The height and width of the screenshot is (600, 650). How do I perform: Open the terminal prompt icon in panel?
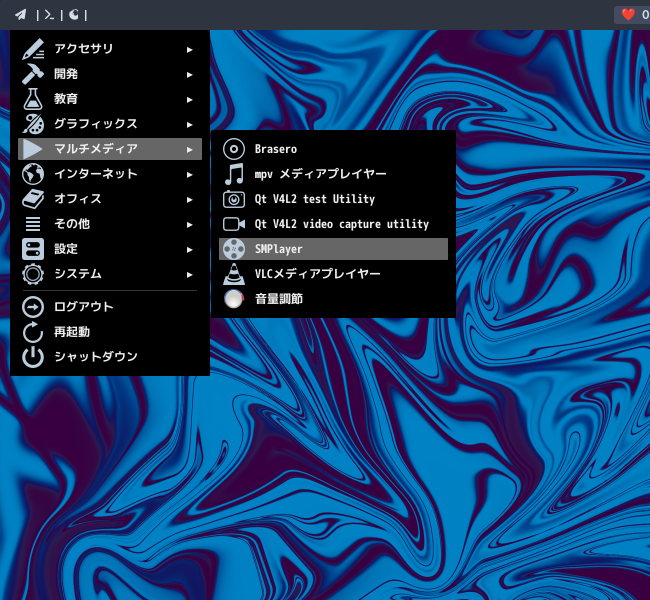point(49,15)
